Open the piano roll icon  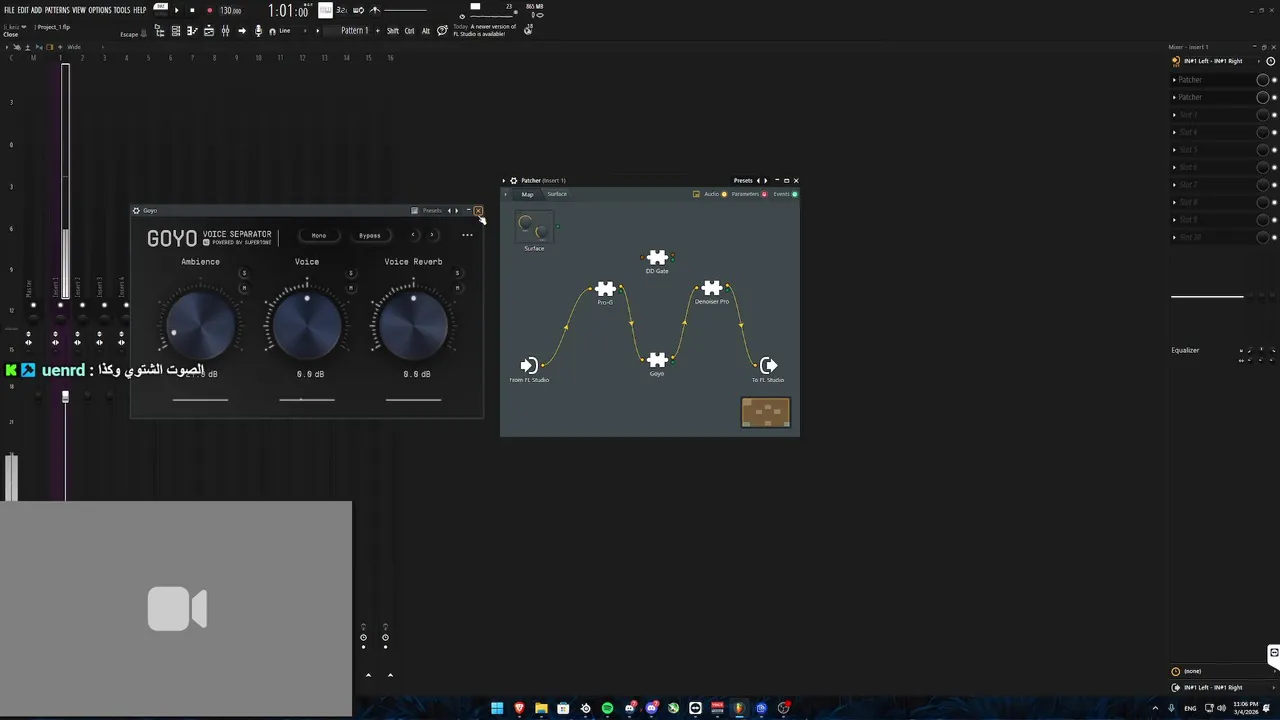coord(192,31)
